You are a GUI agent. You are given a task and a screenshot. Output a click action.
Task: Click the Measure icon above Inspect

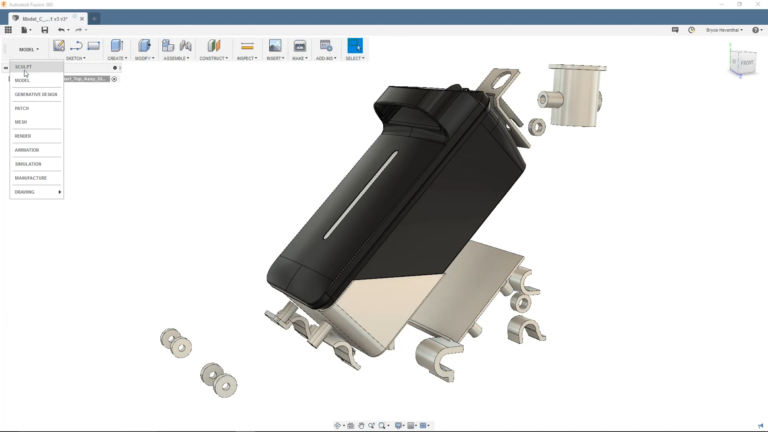[x=247, y=46]
